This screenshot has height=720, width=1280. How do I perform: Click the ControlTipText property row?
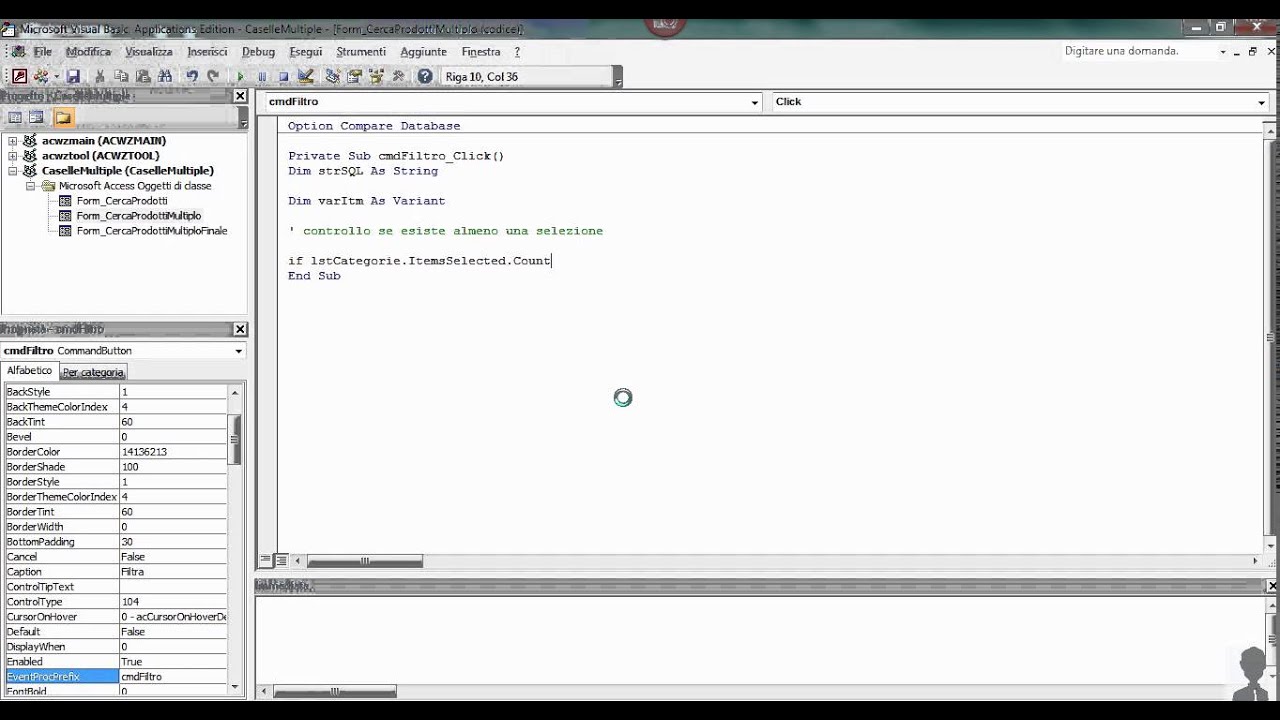(x=116, y=587)
